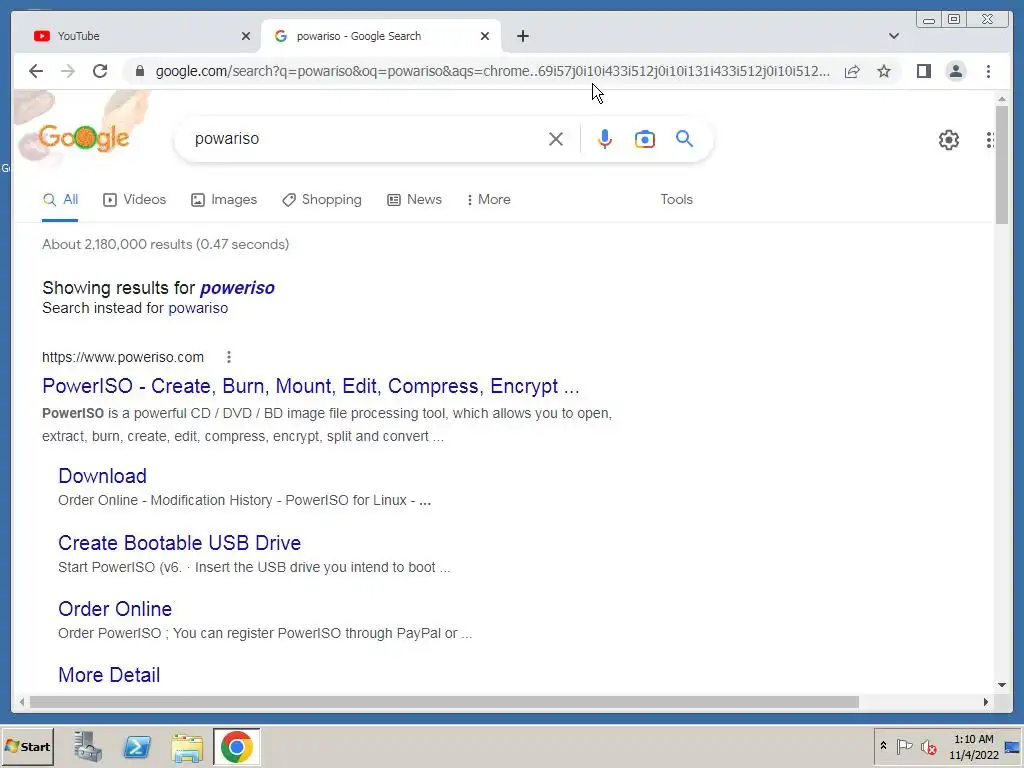Open Google quick settings gear
This screenshot has width=1024, height=768.
pos(948,140)
